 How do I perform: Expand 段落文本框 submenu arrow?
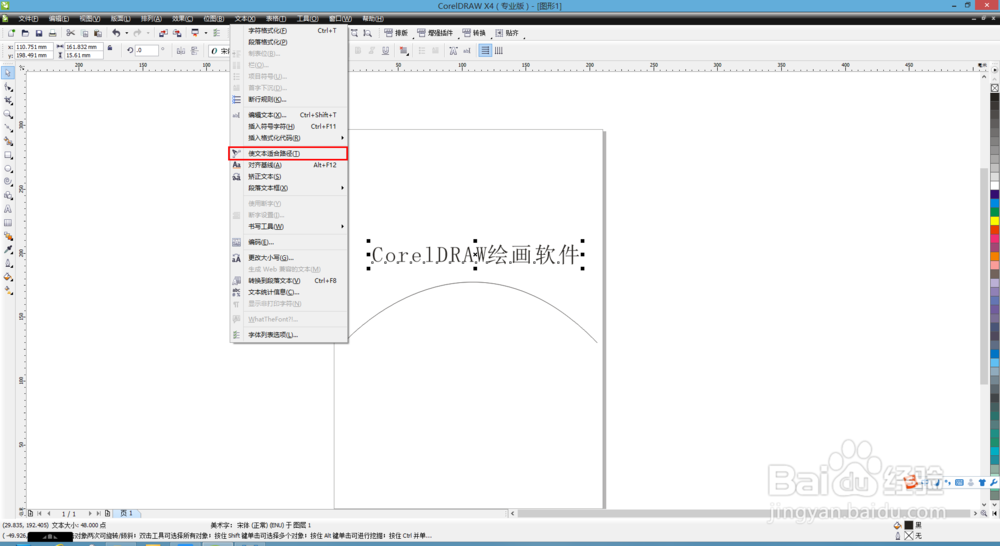[x=342, y=188]
